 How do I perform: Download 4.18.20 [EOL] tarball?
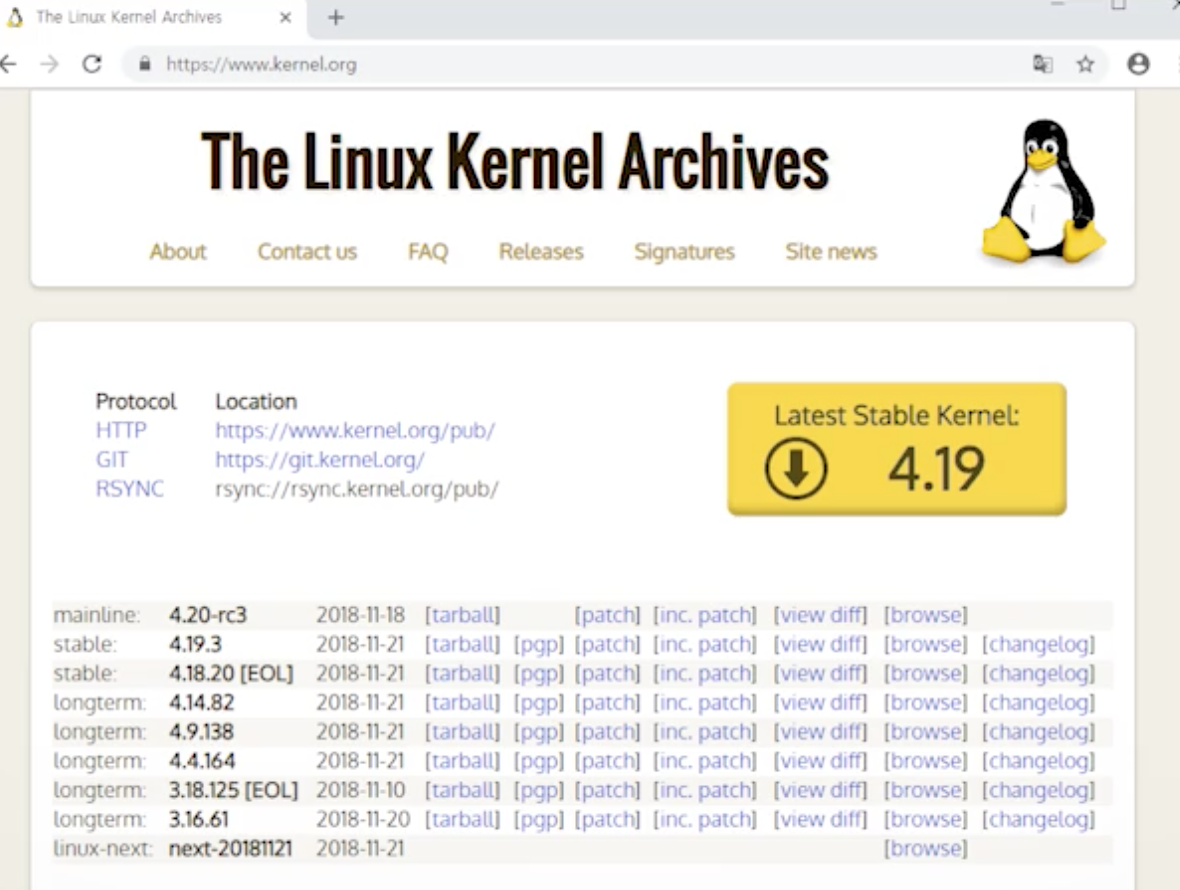(462, 673)
